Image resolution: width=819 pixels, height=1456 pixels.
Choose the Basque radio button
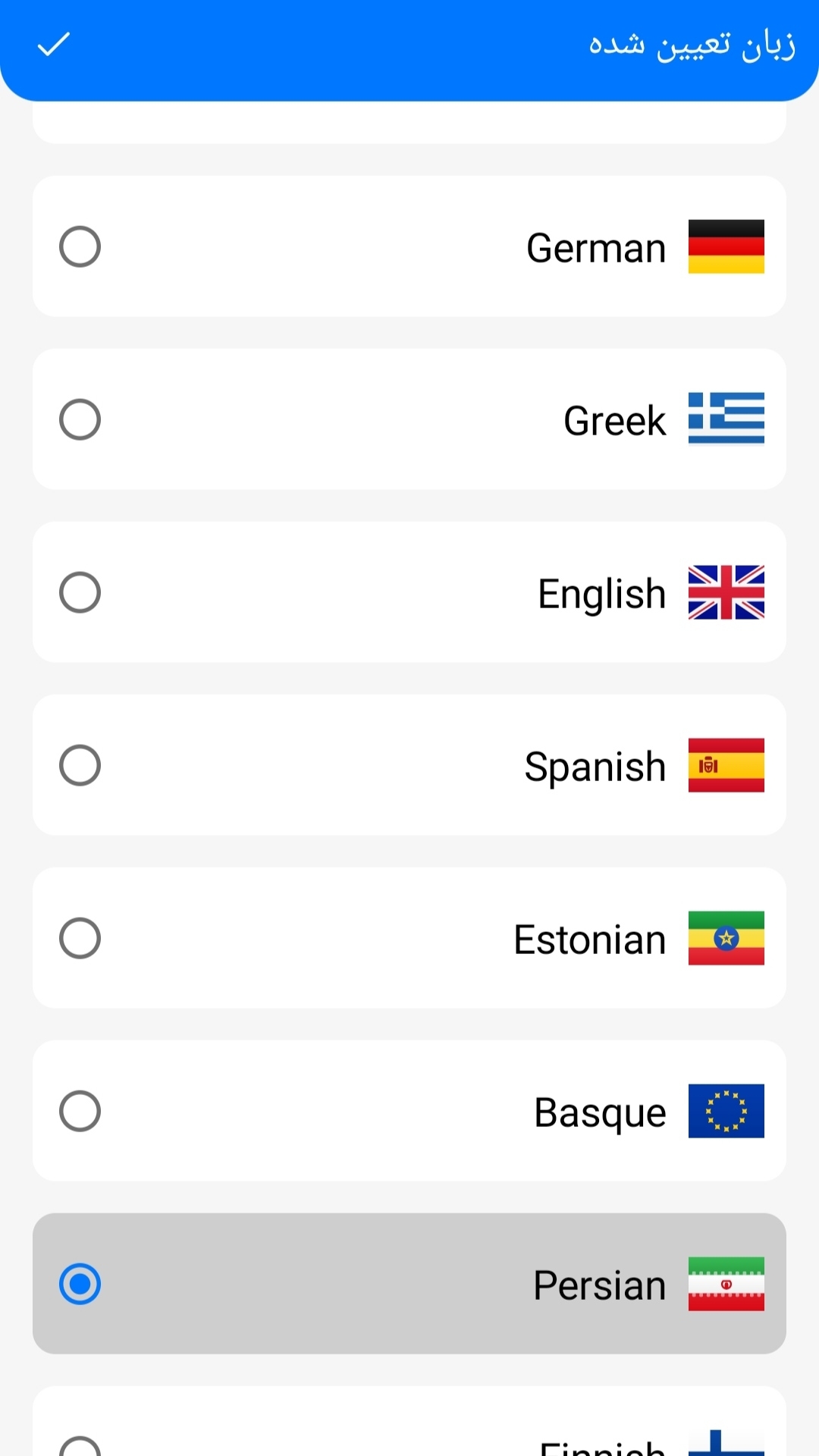click(80, 1111)
